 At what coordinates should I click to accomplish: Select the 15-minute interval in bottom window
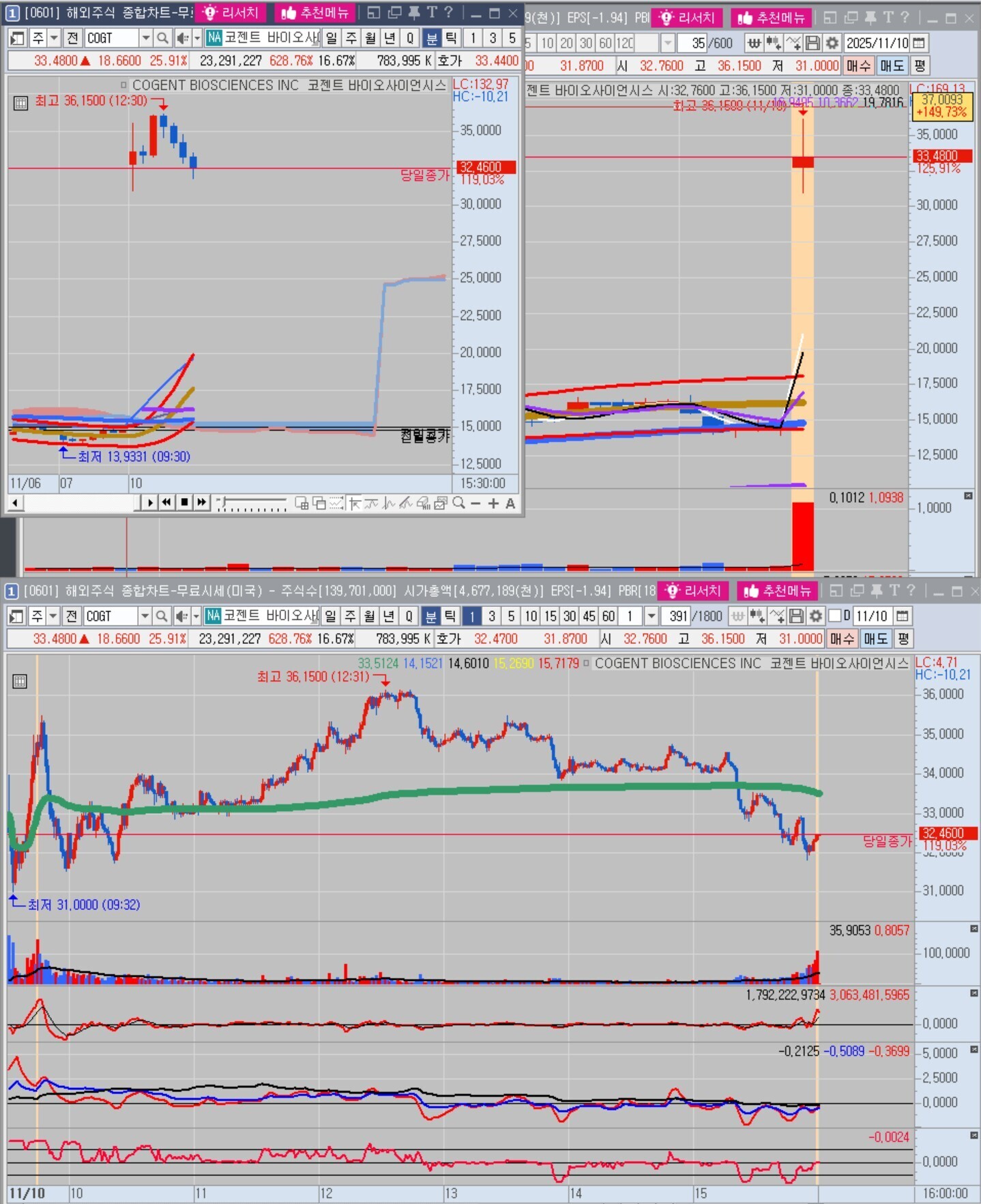pyautogui.click(x=551, y=617)
